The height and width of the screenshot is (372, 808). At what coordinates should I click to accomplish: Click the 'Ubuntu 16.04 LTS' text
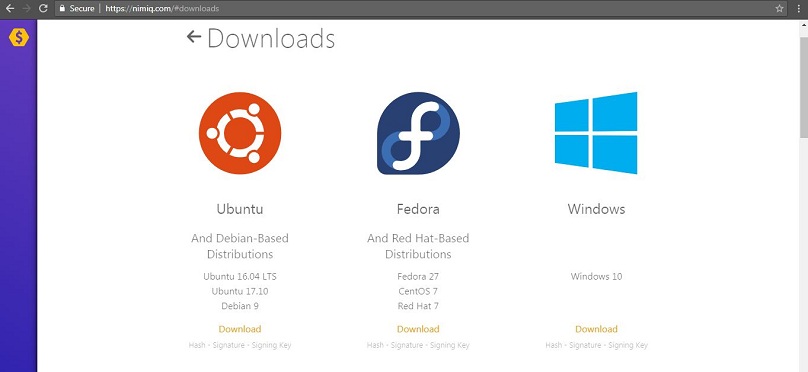point(240,276)
